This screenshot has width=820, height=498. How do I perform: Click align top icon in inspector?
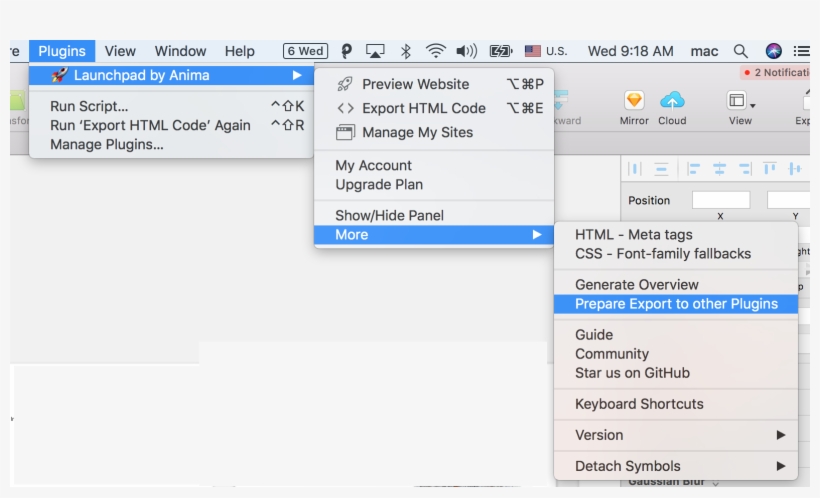[770, 169]
